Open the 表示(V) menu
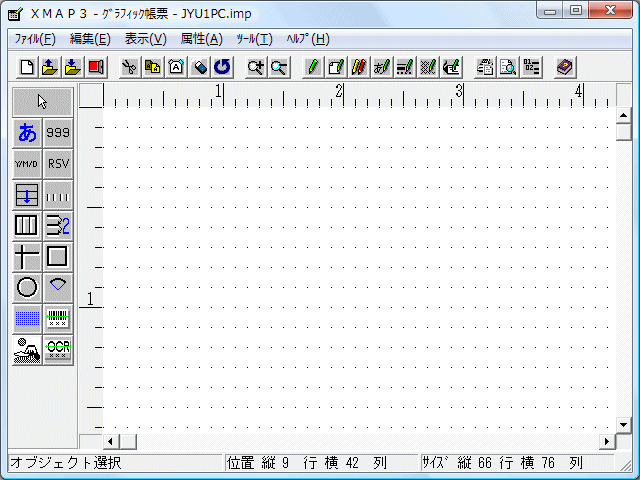The image size is (640, 480). [146, 39]
